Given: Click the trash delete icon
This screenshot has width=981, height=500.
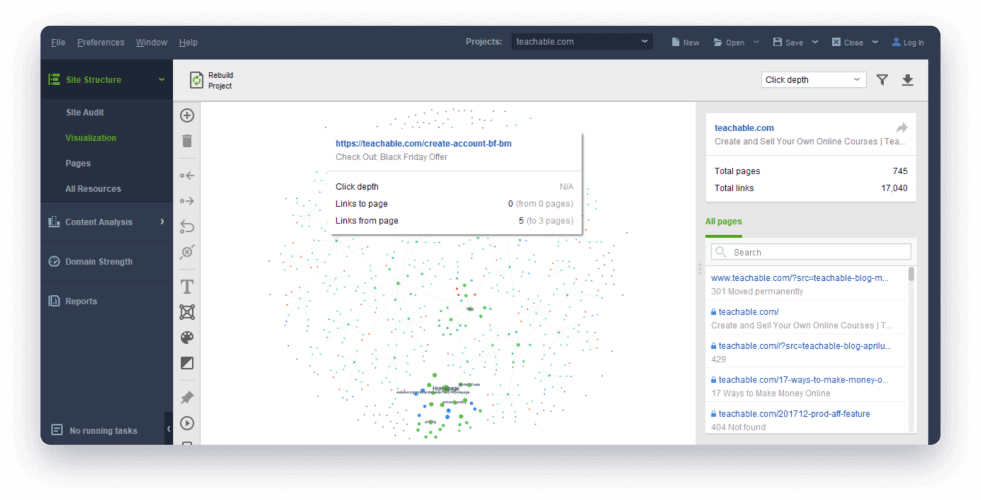Looking at the screenshot, I should point(187,141).
